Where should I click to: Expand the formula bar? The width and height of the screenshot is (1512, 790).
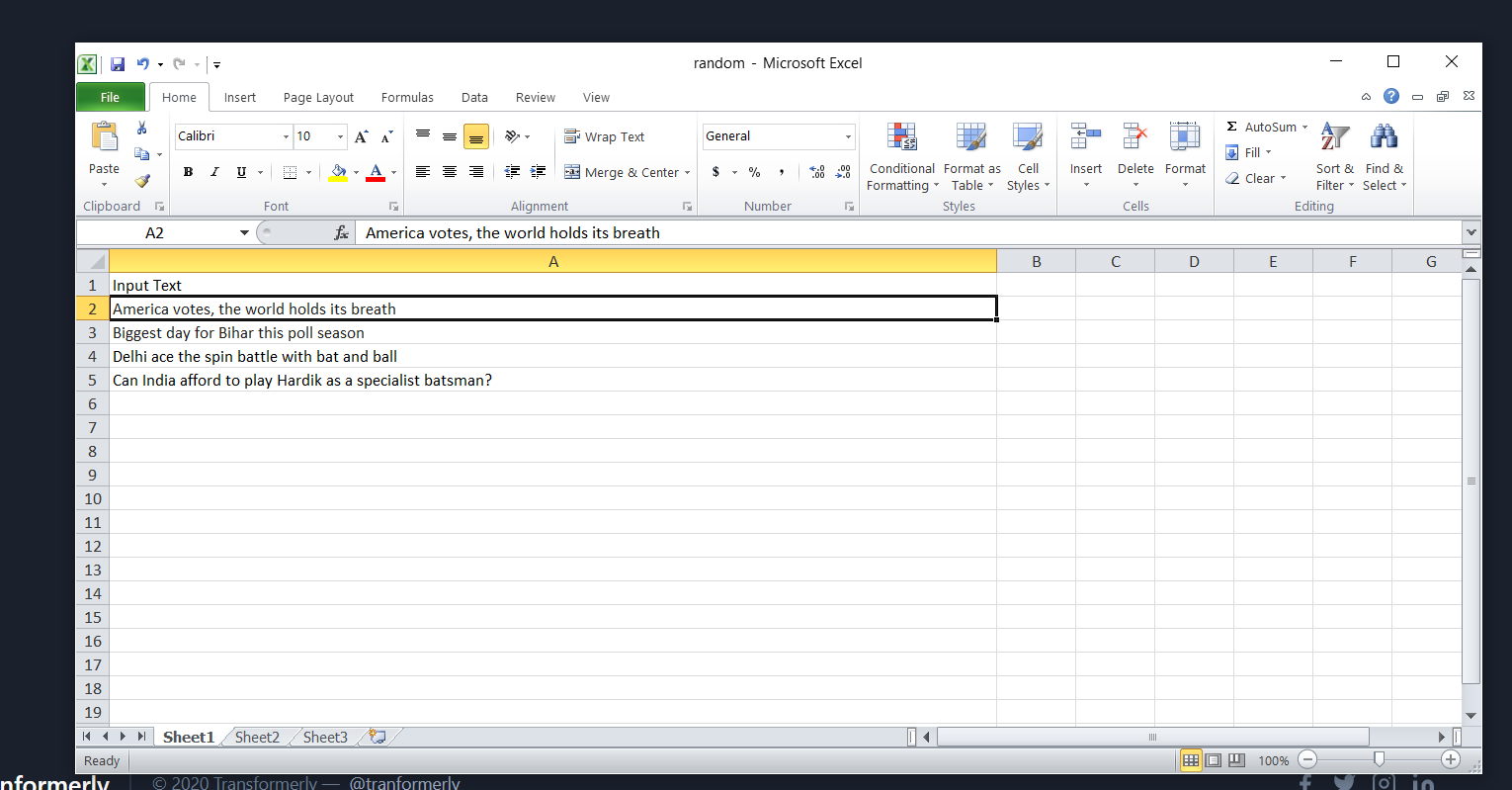point(1471,232)
